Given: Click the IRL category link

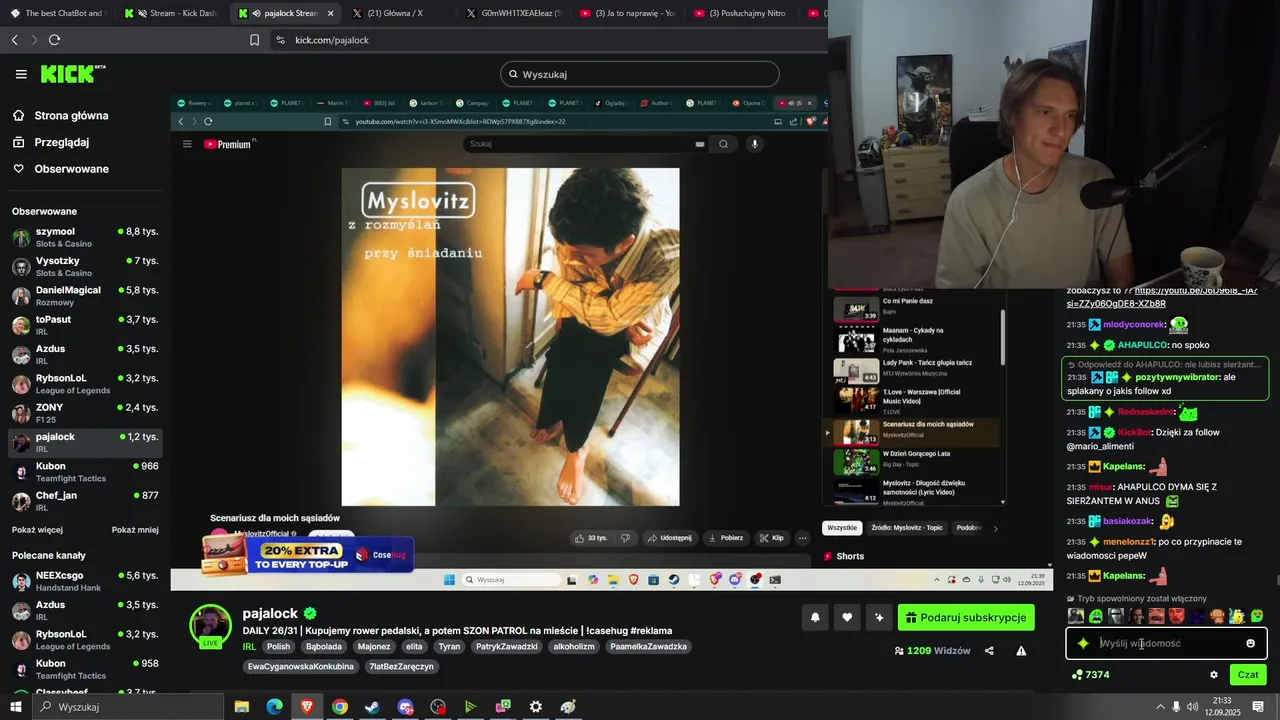Looking at the screenshot, I should pos(249,647).
